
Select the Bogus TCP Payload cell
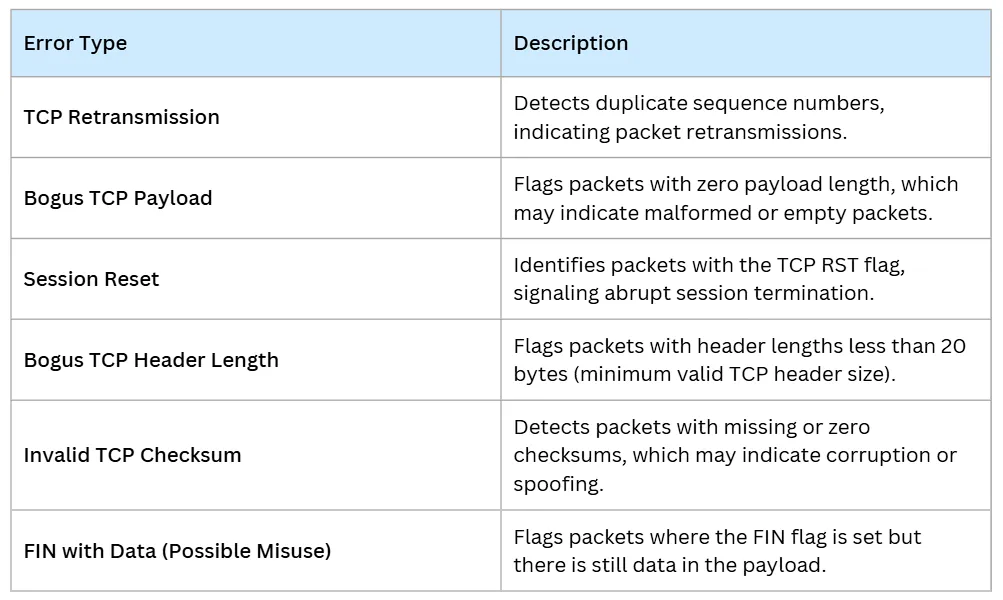pyautogui.click(x=118, y=198)
